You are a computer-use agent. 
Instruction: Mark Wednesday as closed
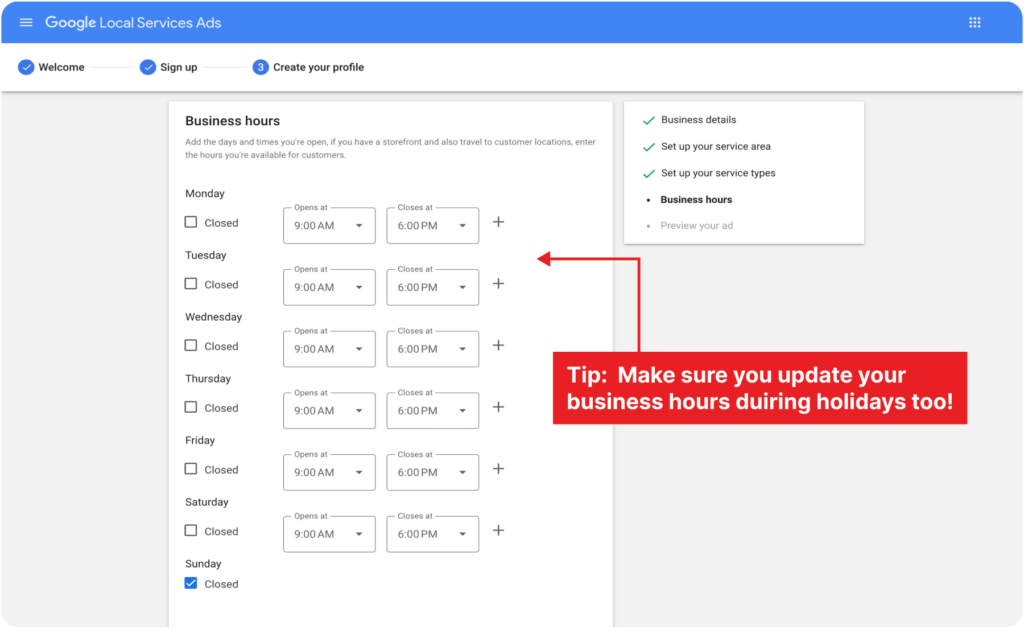[191, 346]
